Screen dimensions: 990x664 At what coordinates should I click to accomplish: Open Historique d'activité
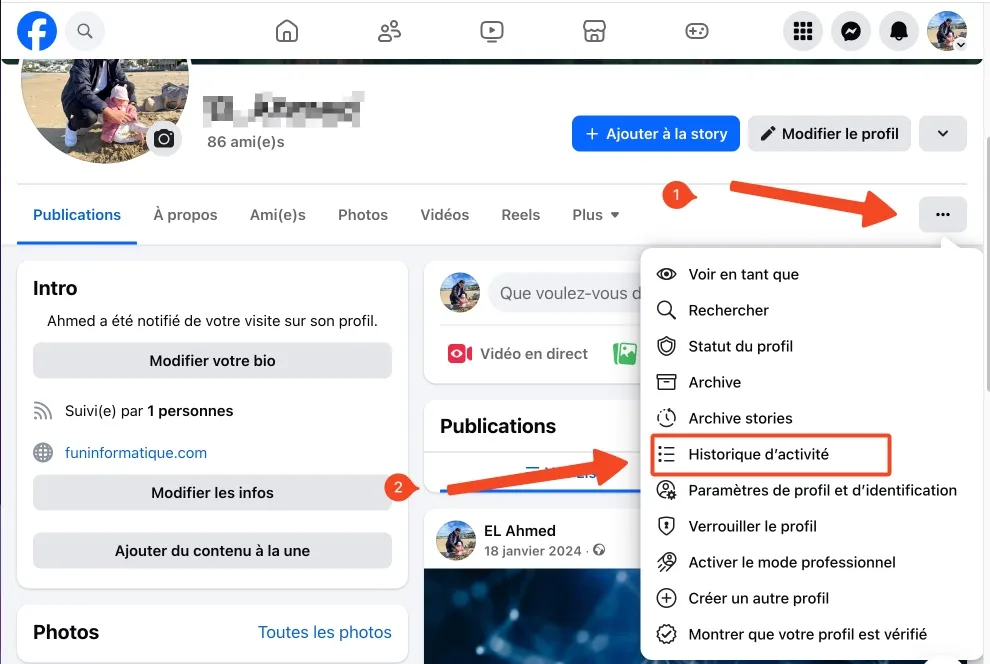click(x=771, y=454)
